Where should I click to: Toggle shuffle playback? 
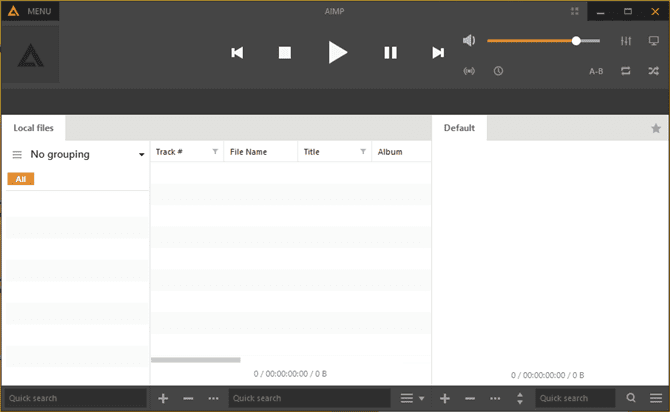pyautogui.click(x=653, y=71)
